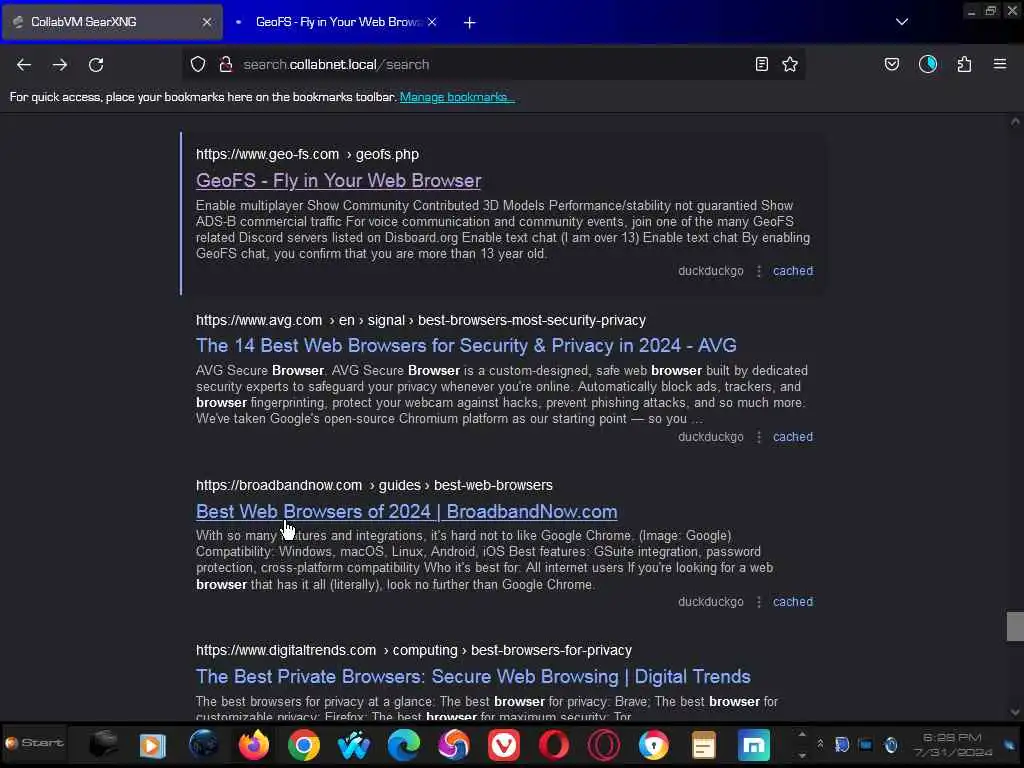Launch Opera from the taskbar
1024x768 pixels.
554,745
